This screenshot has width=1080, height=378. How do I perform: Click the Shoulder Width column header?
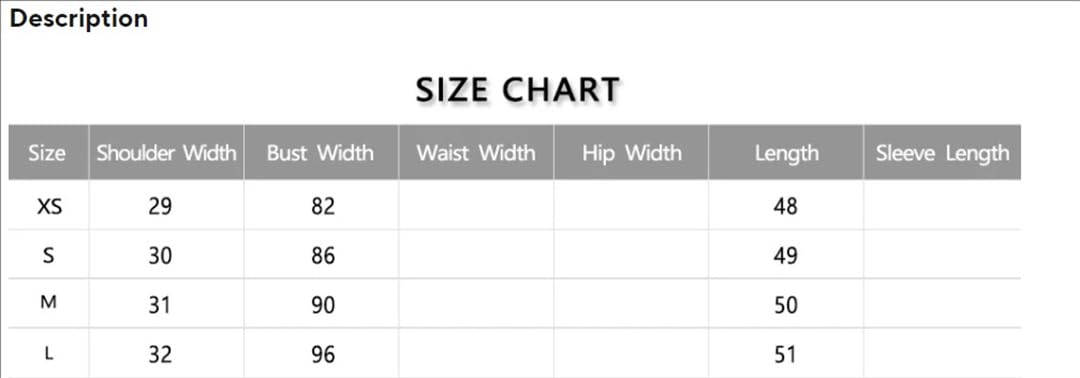point(167,152)
